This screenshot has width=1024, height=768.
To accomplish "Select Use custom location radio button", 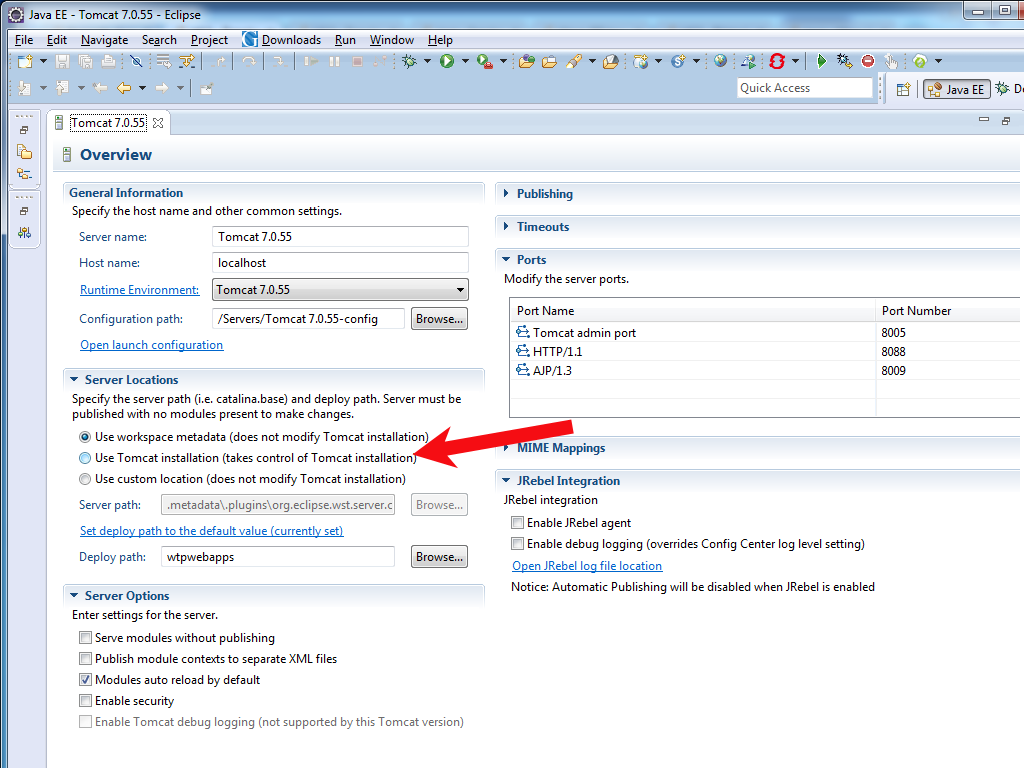I will click(x=85, y=479).
